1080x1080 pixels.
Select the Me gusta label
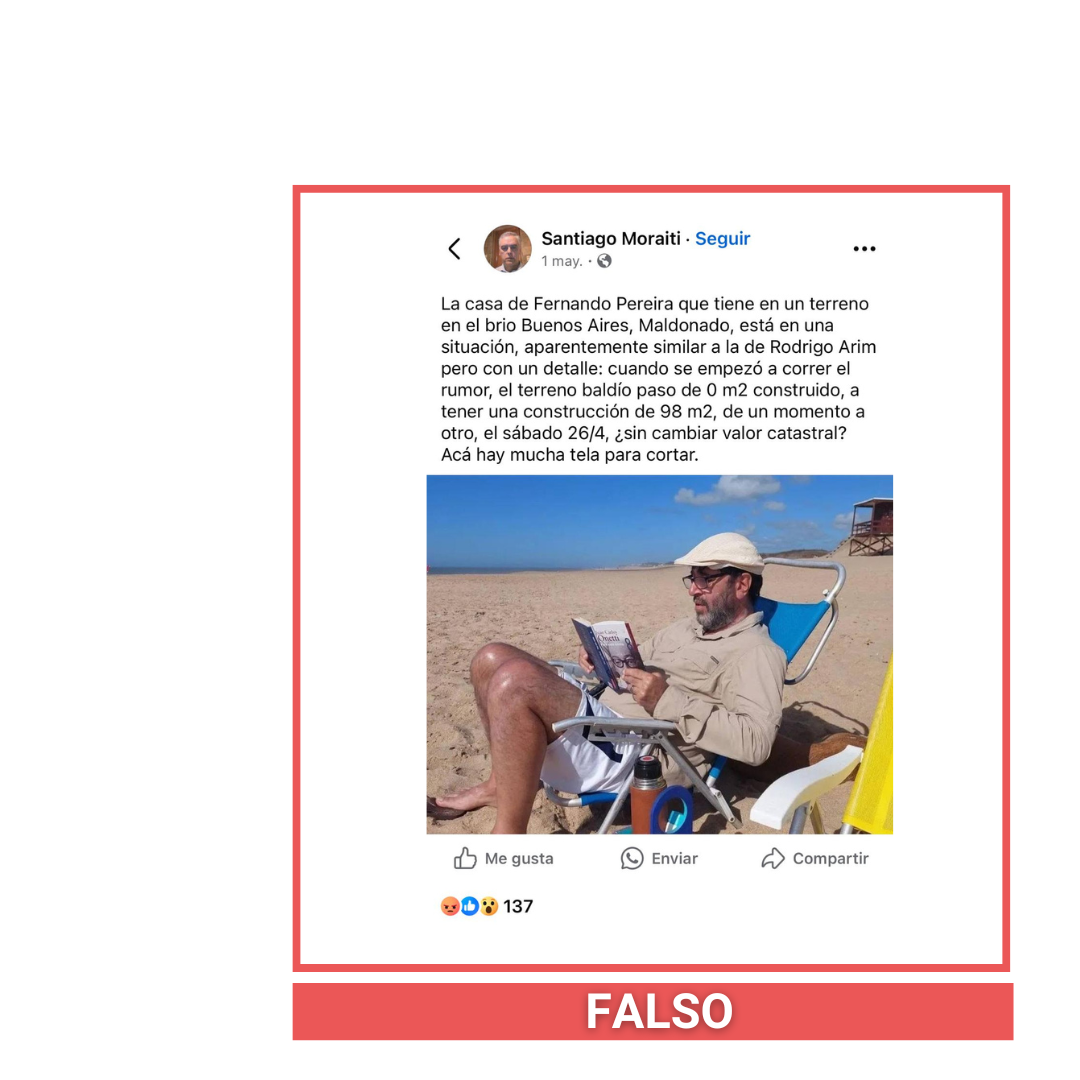click(519, 859)
